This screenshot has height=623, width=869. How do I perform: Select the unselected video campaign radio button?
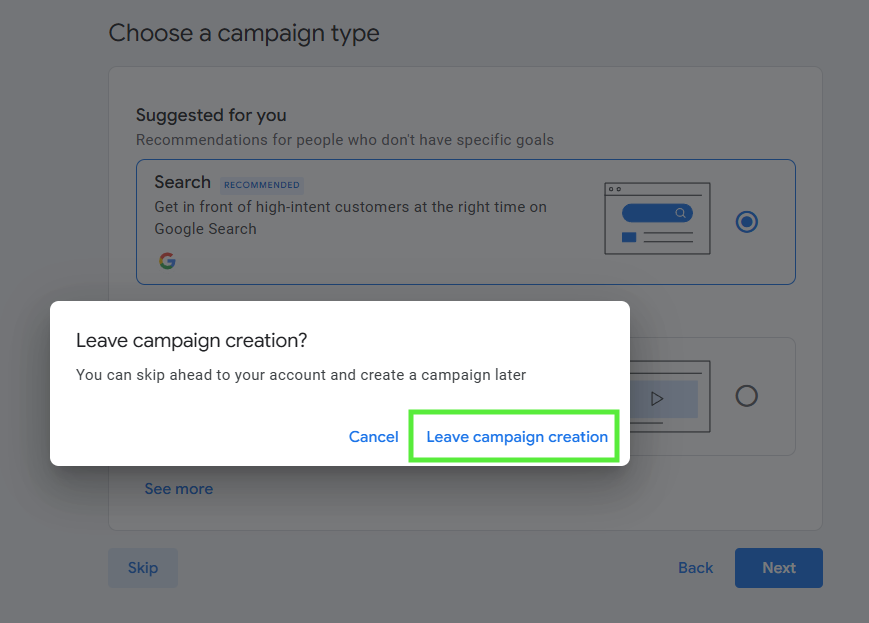coord(746,396)
